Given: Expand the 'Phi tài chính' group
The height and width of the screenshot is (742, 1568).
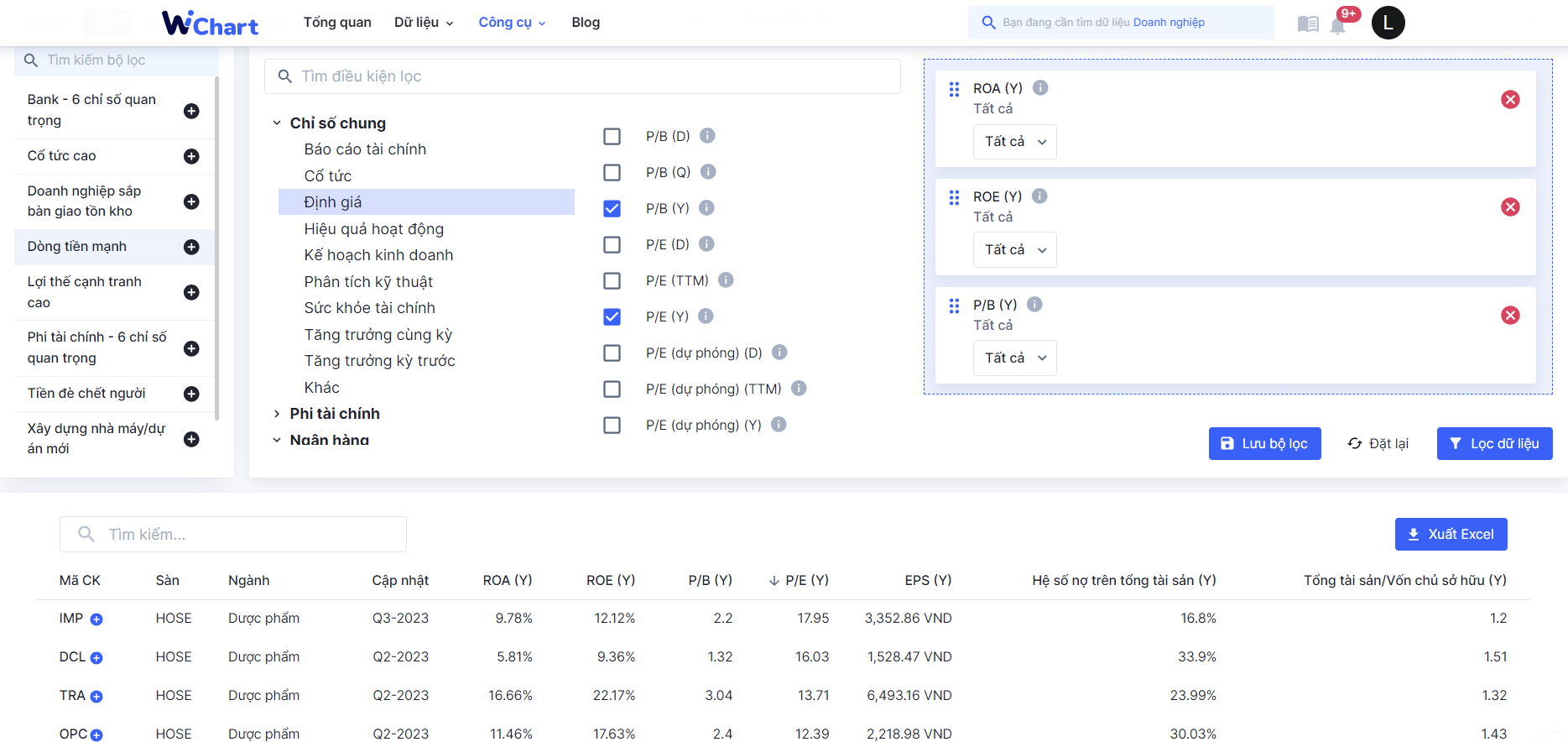Looking at the screenshot, I should (x=277, y=414).
